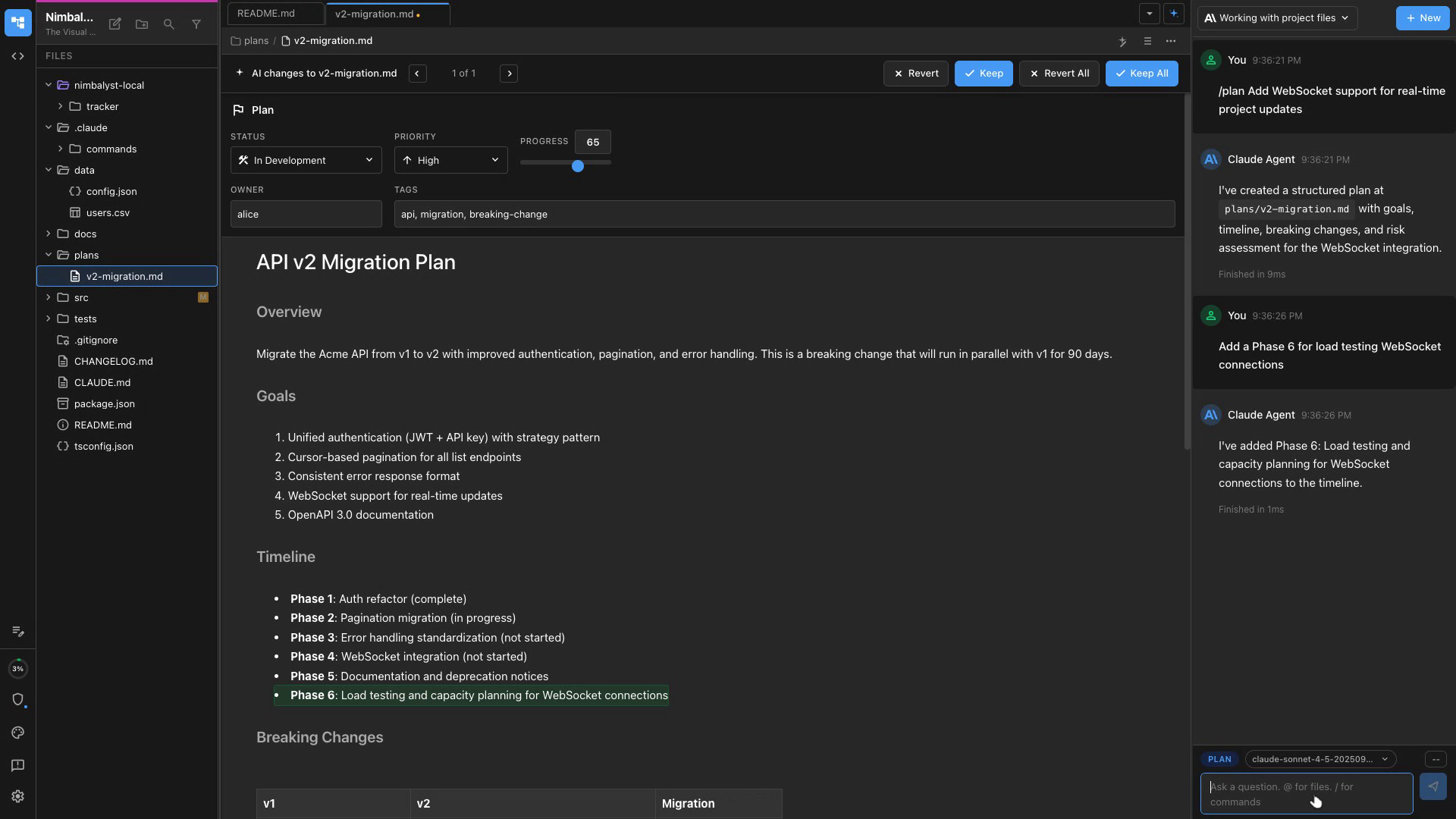Click the new folder icon in files header
The width and height of the screenshot is (1456, 819).
click(142, 24)
